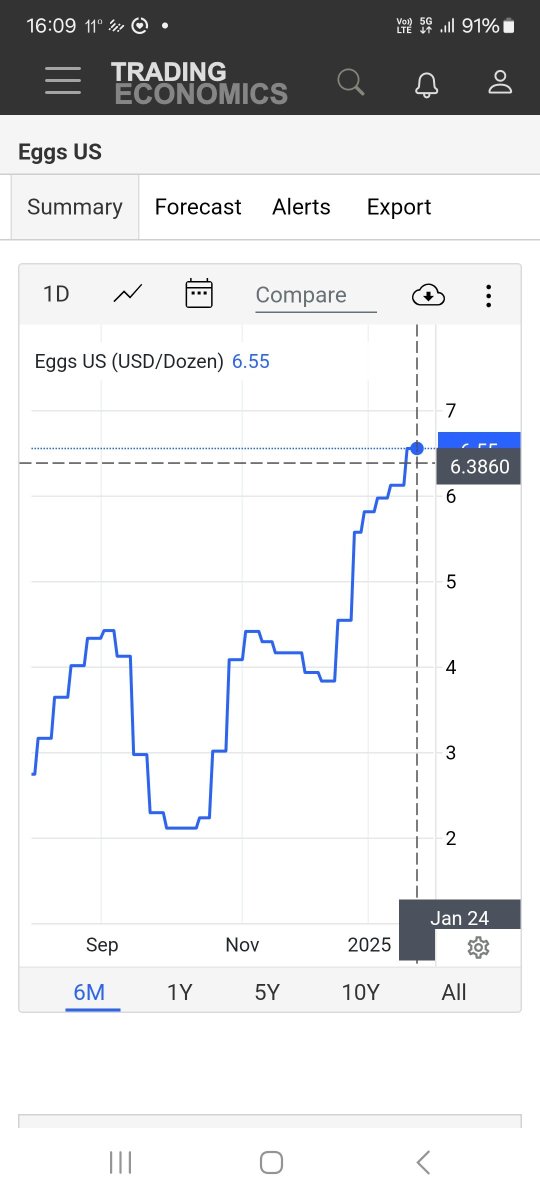The image size is (540, 1200).
Task: Download chart data via cloud icon
Action: (x=428, y=295)
